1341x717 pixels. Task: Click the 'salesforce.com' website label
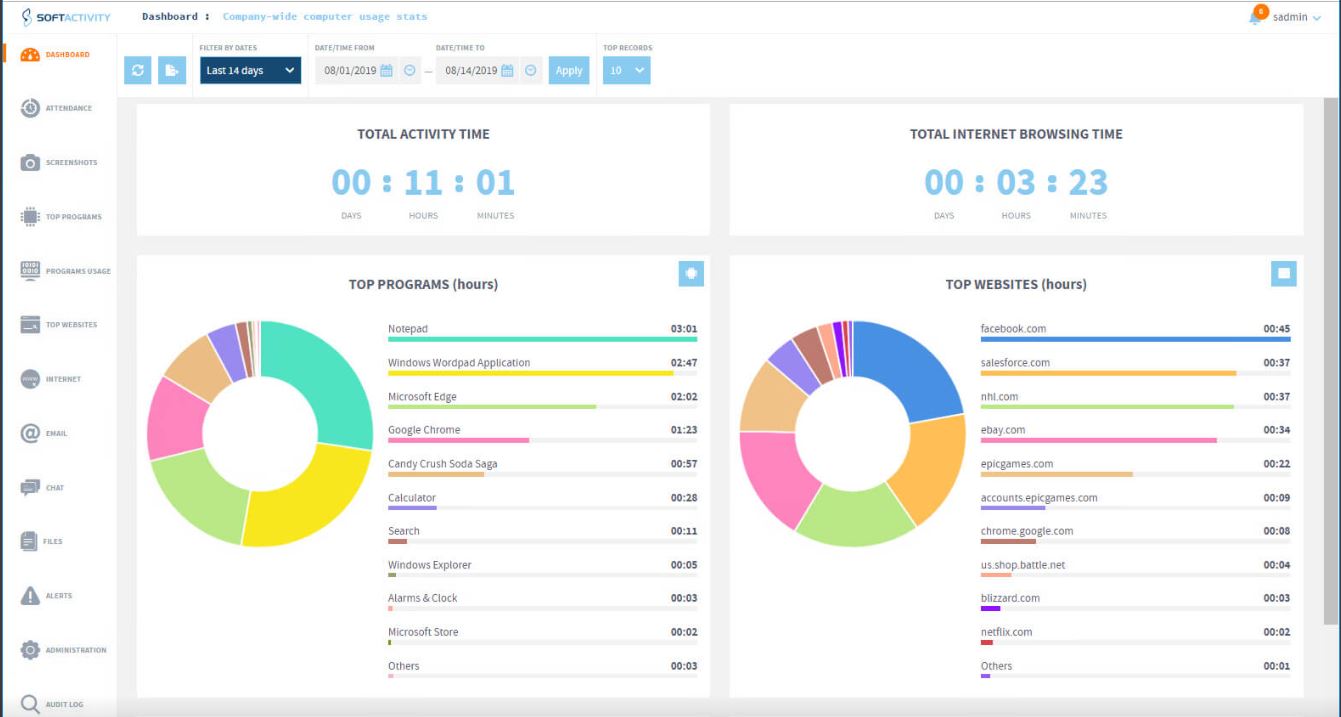[x=1015, y=363]
